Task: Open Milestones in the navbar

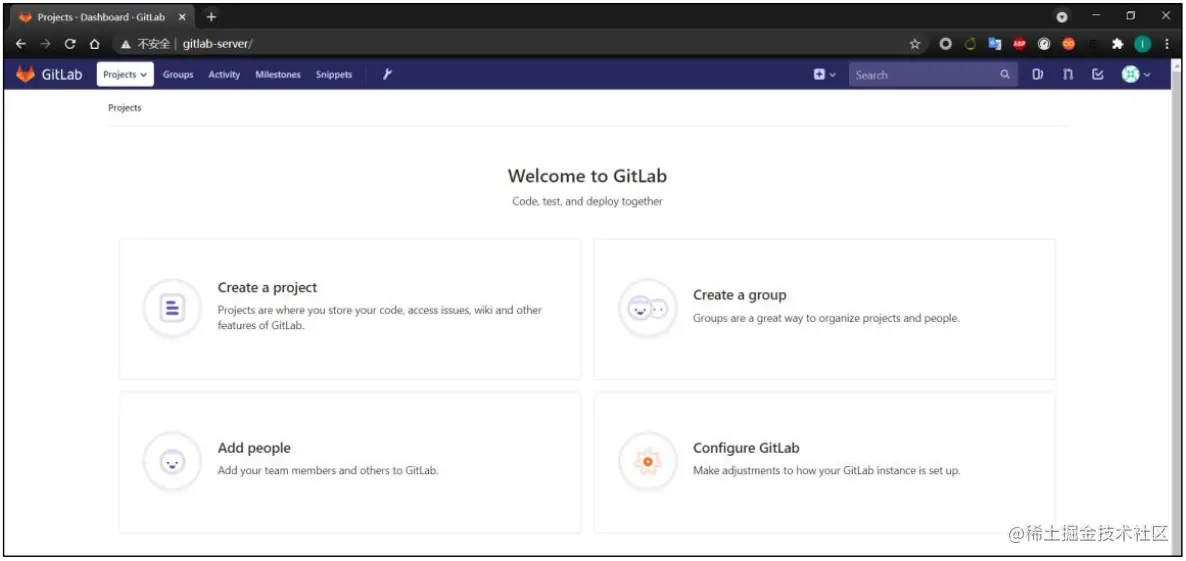Action: pos(278,75)
